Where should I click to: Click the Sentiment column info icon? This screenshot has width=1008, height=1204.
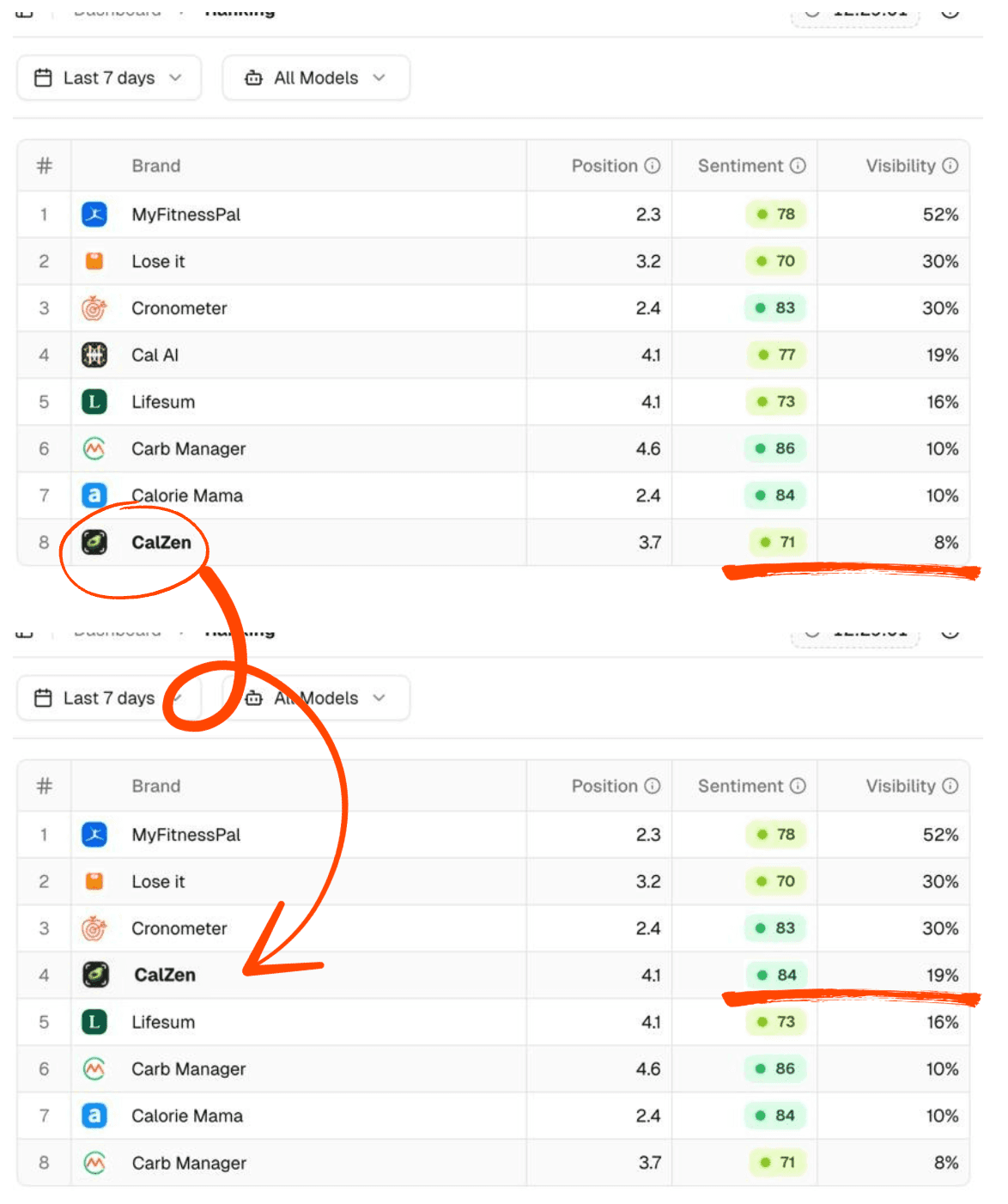coord(799,166)
